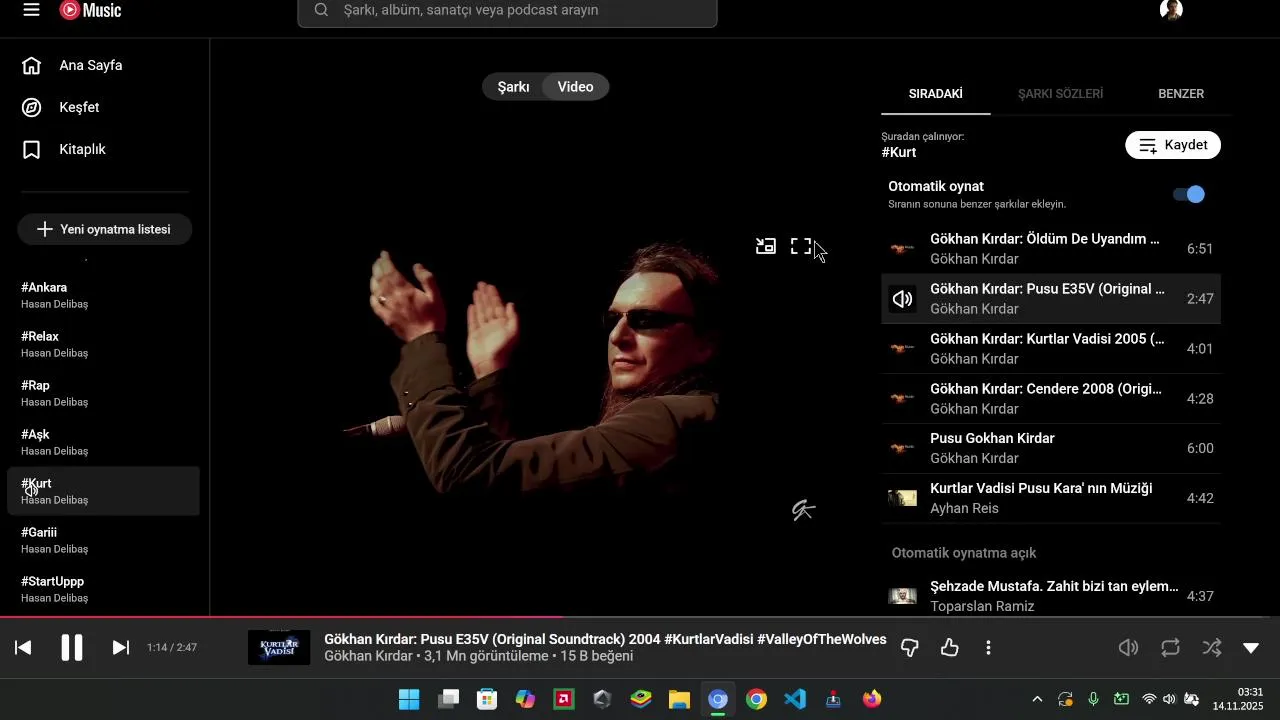Image resolution: width=1280 pixels, height=720 pixels.
Task: Click the #Kurt queue source link
Action: [x=899, y=152]
